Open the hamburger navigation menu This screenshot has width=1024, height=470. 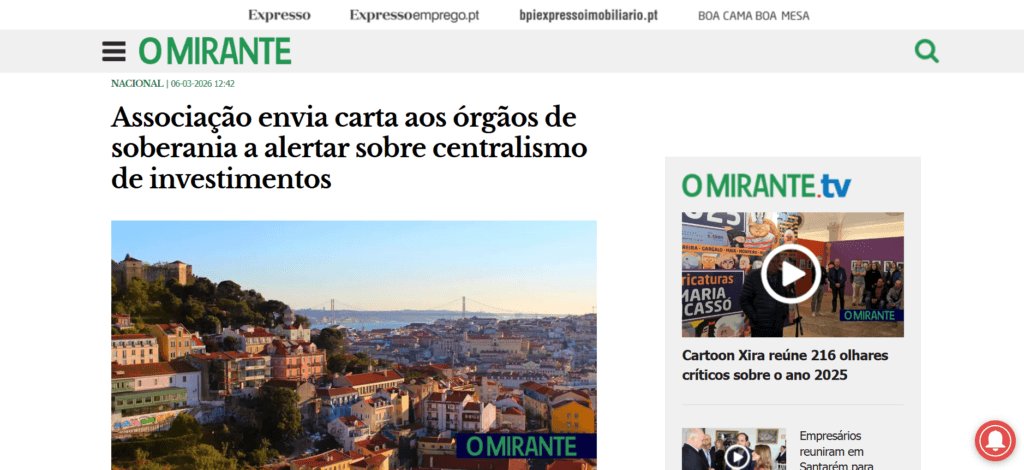coord(114,51)
